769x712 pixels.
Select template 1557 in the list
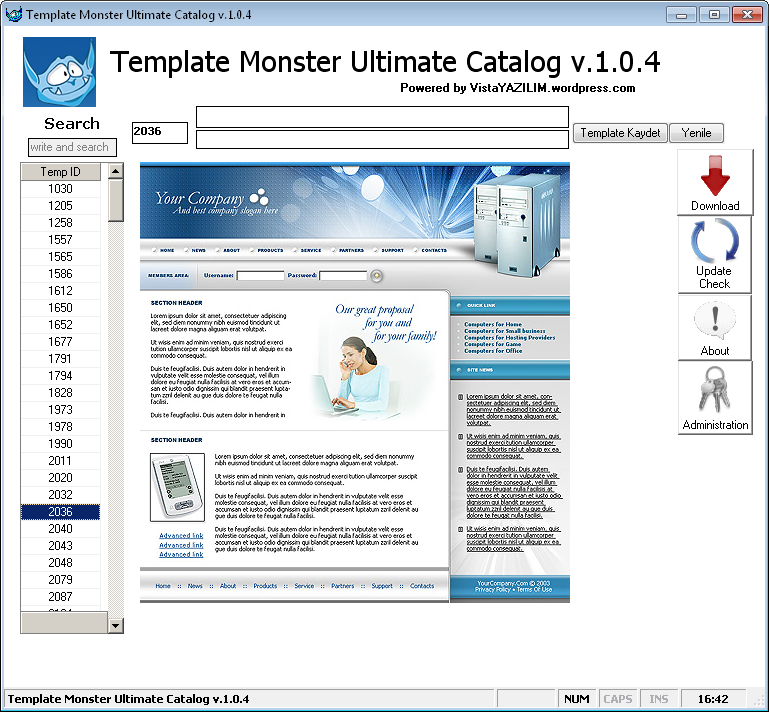(x=60, y=240)
